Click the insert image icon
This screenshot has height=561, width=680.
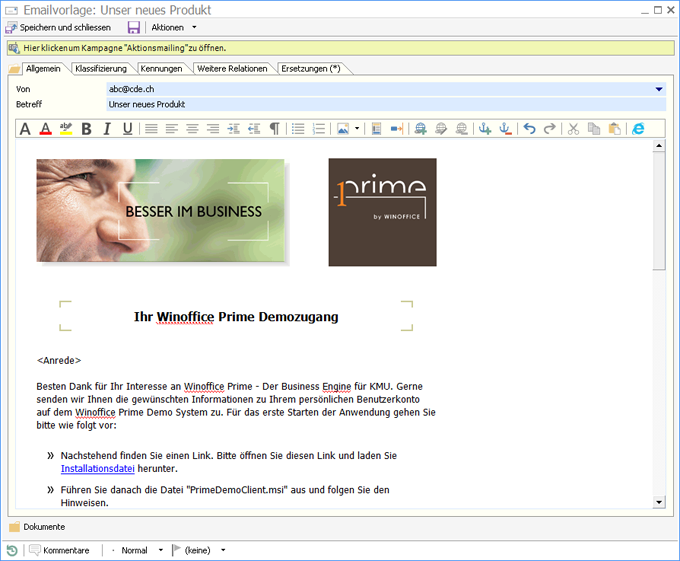click(x=343, y=129)
